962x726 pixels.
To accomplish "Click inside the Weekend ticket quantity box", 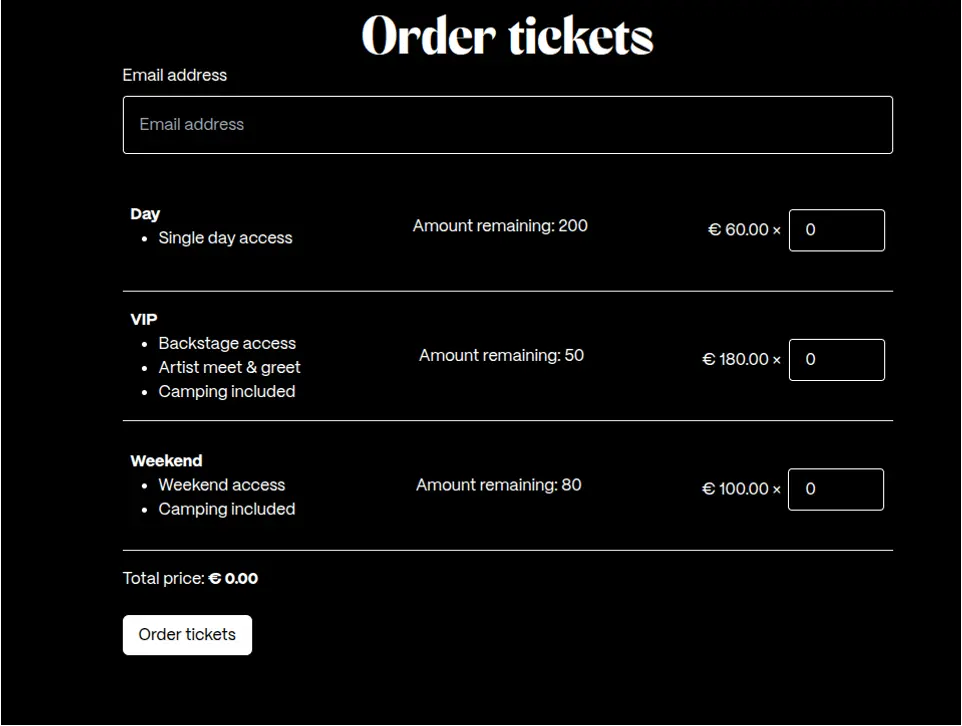I will (x=836, y=489).
